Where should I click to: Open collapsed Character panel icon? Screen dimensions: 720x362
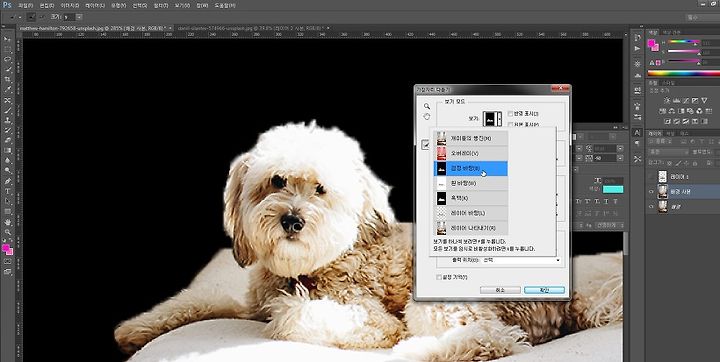point(637,132)
